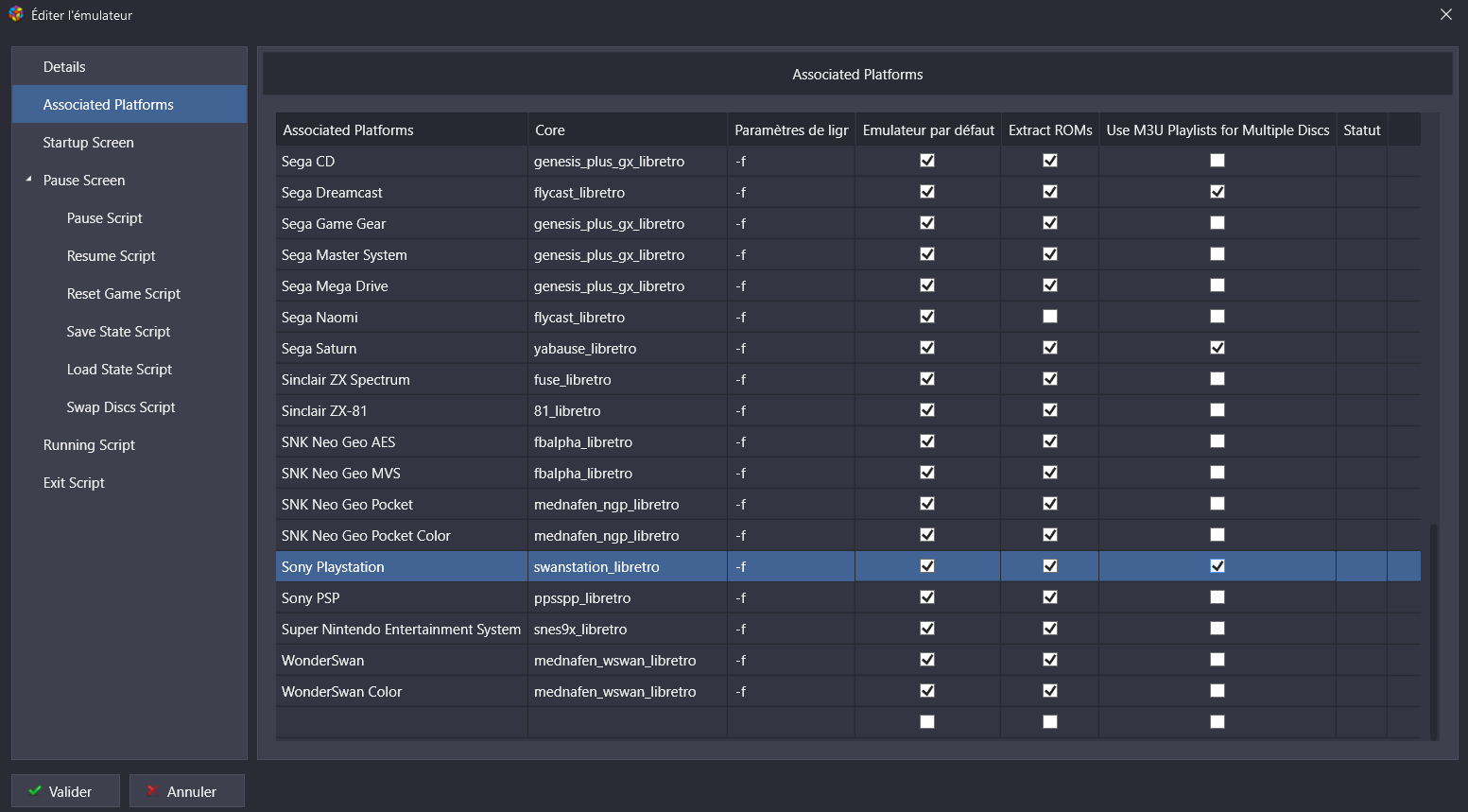Sort by the Core column header
The height and width of the screenshot is (812, 1468).
pos(628,130)
